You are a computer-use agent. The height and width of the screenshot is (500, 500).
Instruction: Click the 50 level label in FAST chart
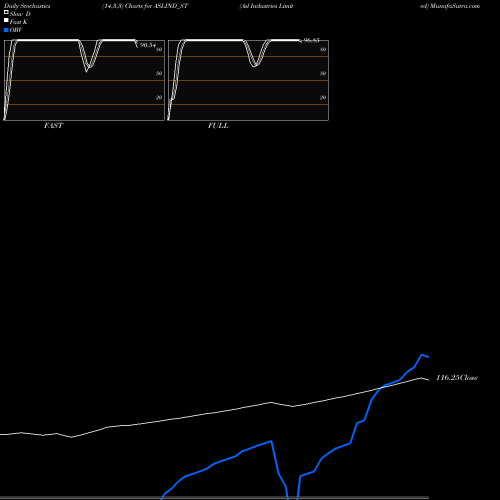(x=159, y=73)
